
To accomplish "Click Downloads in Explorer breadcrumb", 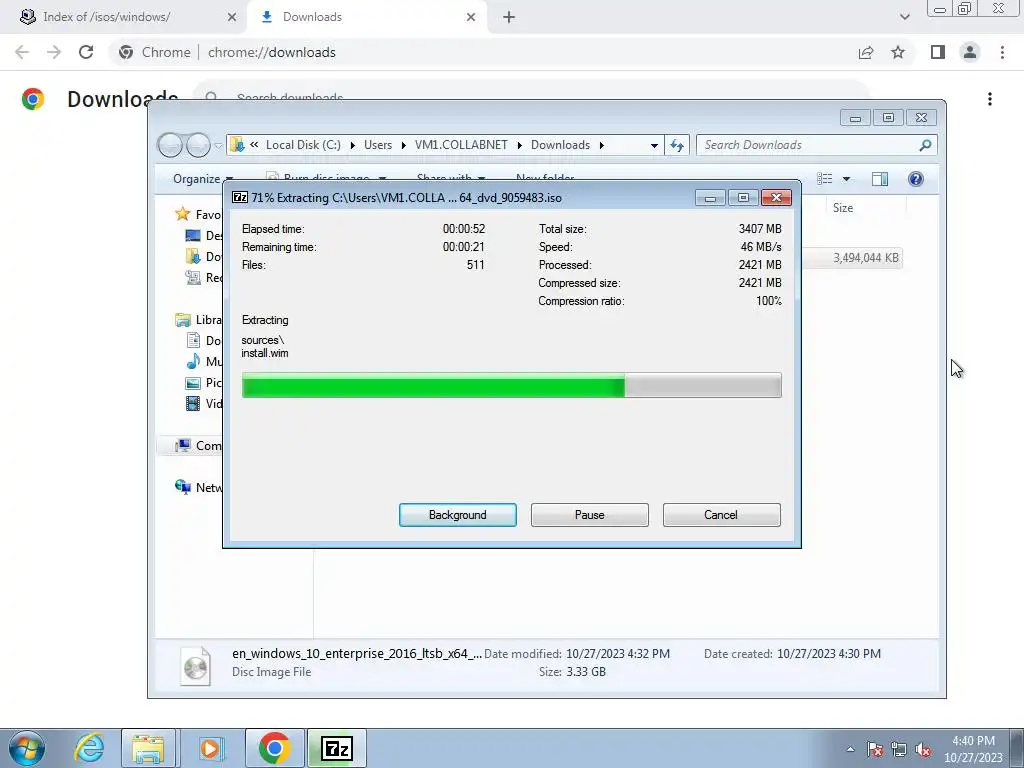I will [560, 145].
